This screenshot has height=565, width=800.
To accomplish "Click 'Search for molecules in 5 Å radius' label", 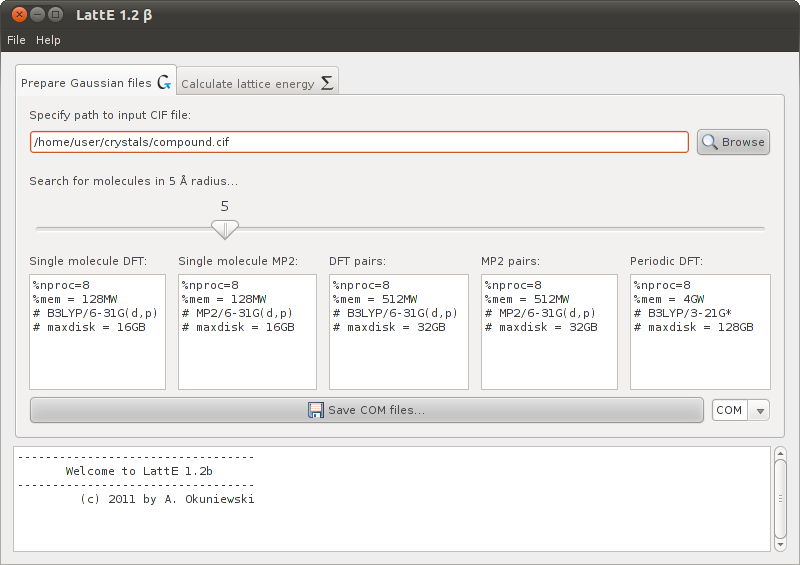I will point(134,181).
